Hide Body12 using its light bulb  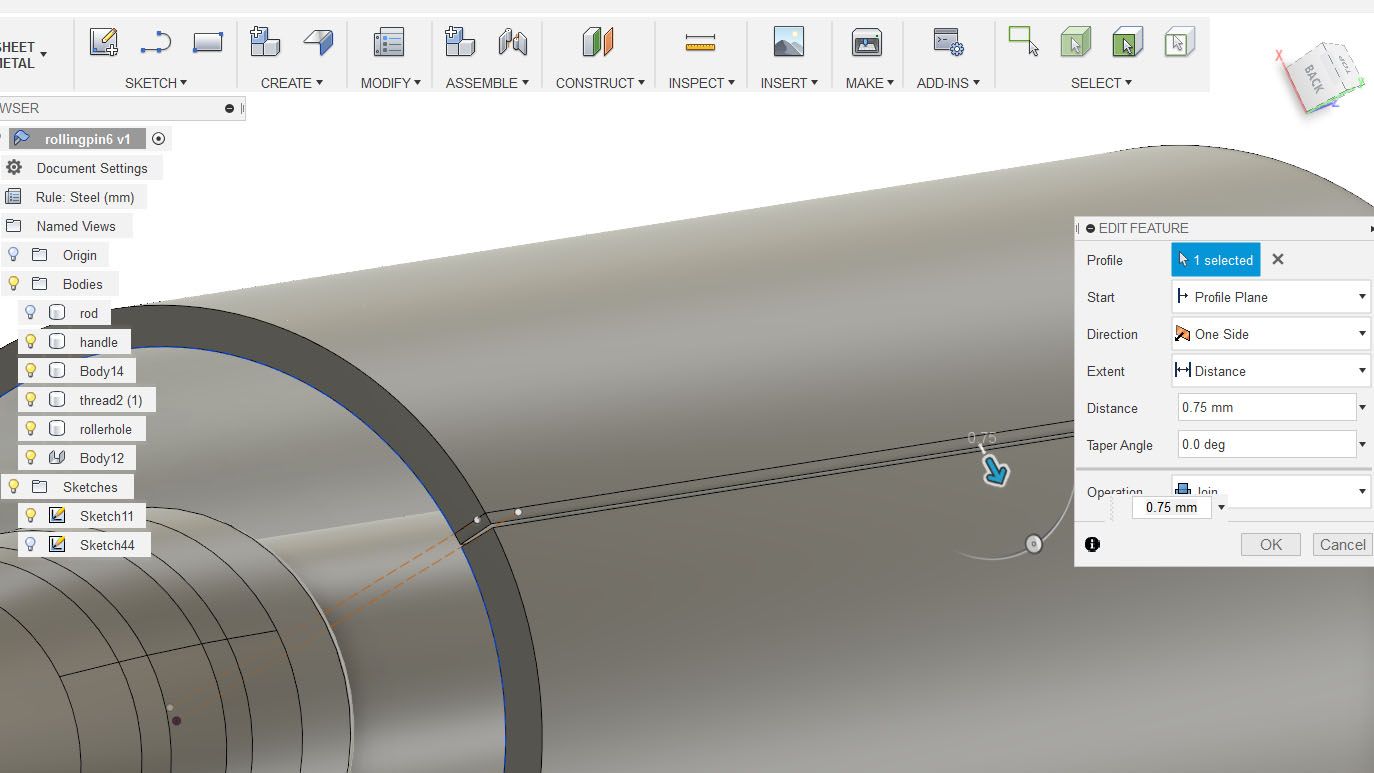point(31,458)
